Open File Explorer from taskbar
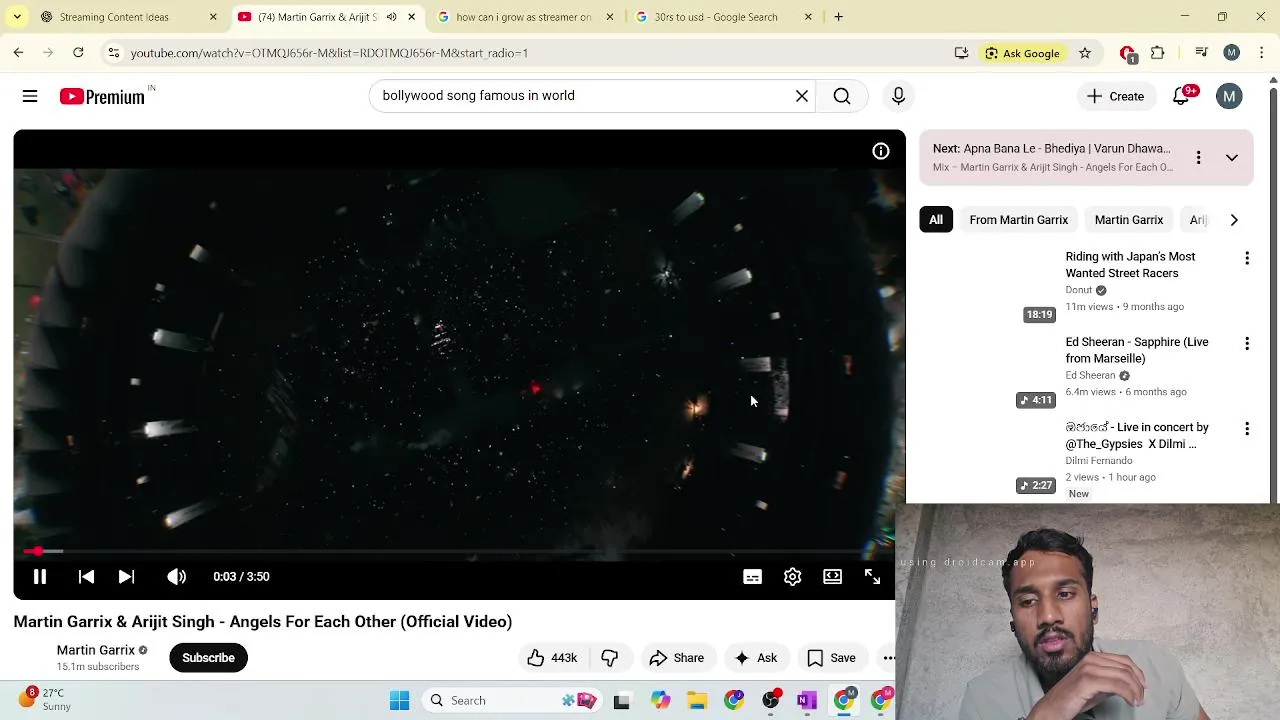This screenshot has width=1280, height=720. coord(697,701)
